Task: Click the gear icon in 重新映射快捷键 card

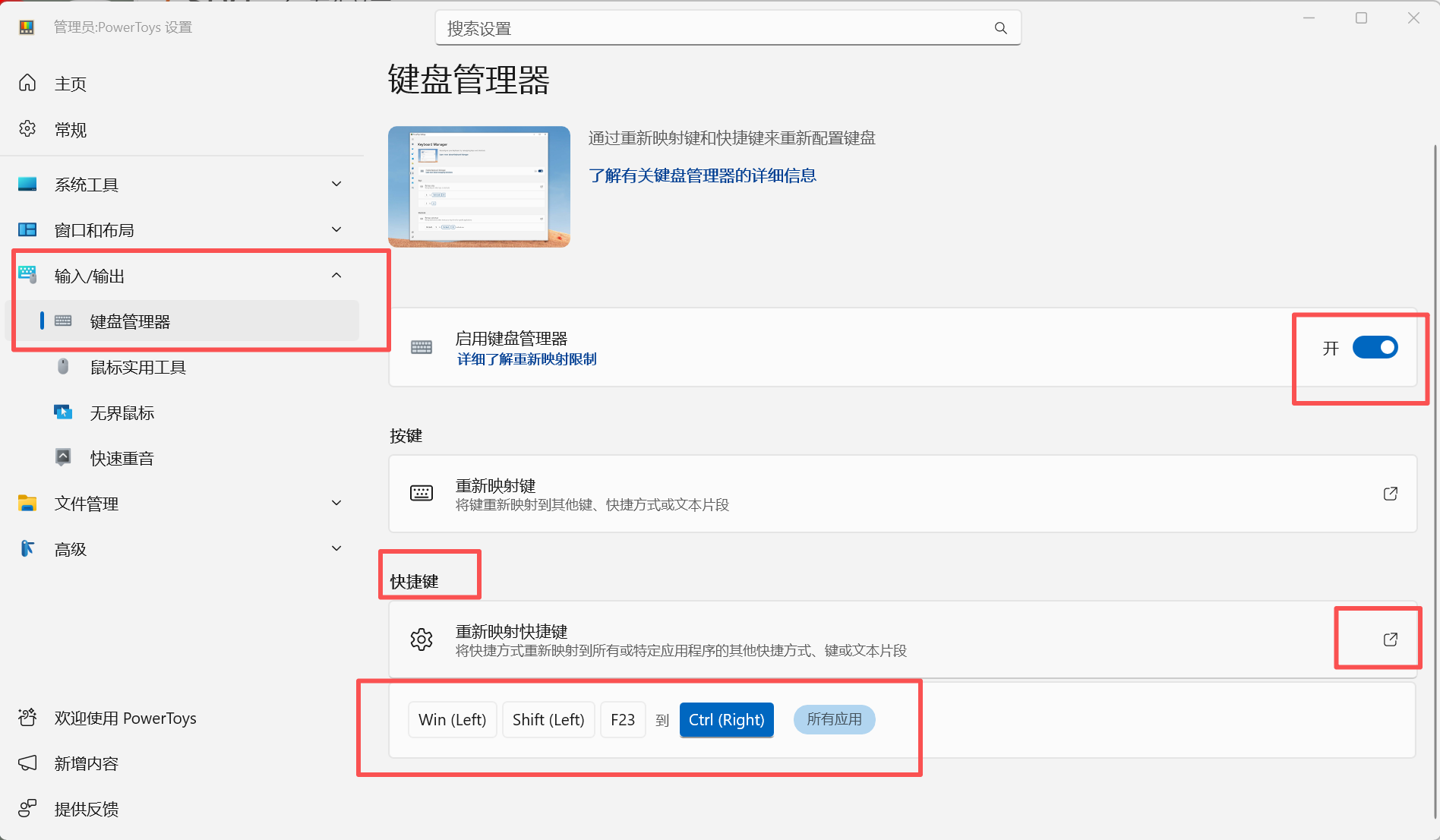Action: [x=422, y=639]
